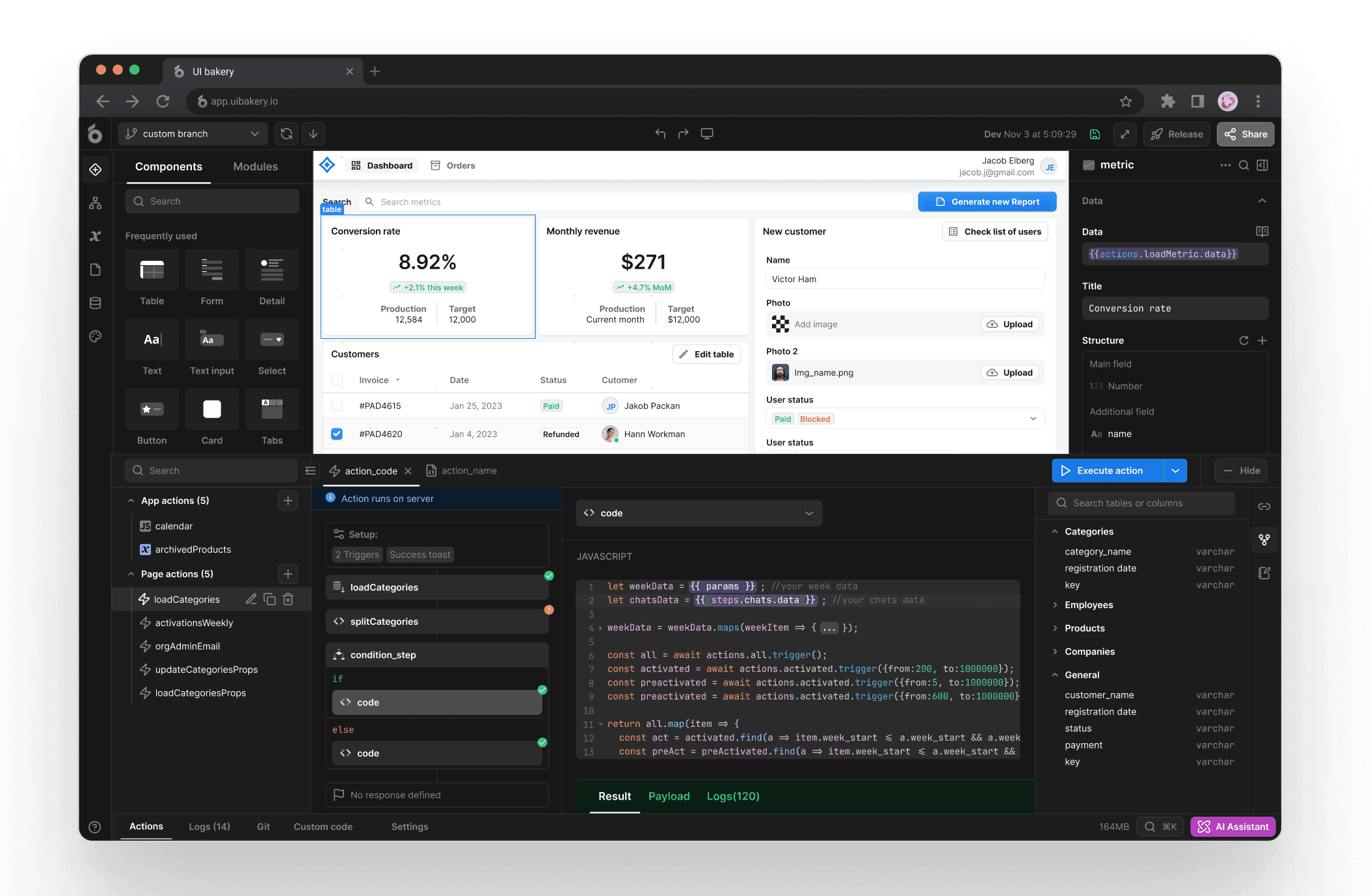Switch to the Modules tab
This screenshot has height=896, width=1371.
pyautogui.click(x=255, y=166)
